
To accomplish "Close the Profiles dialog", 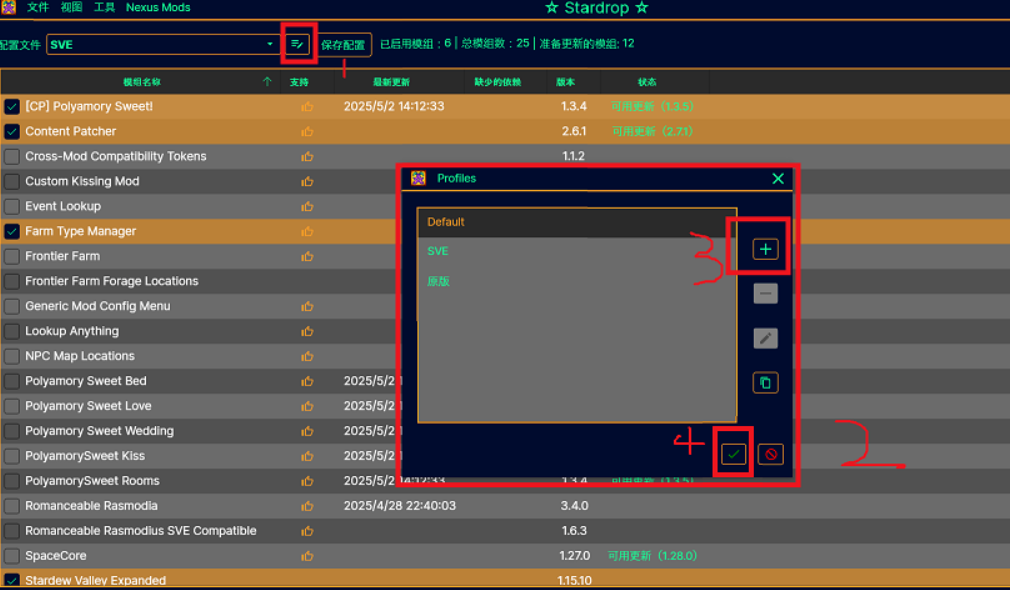I will click(778, 178).
